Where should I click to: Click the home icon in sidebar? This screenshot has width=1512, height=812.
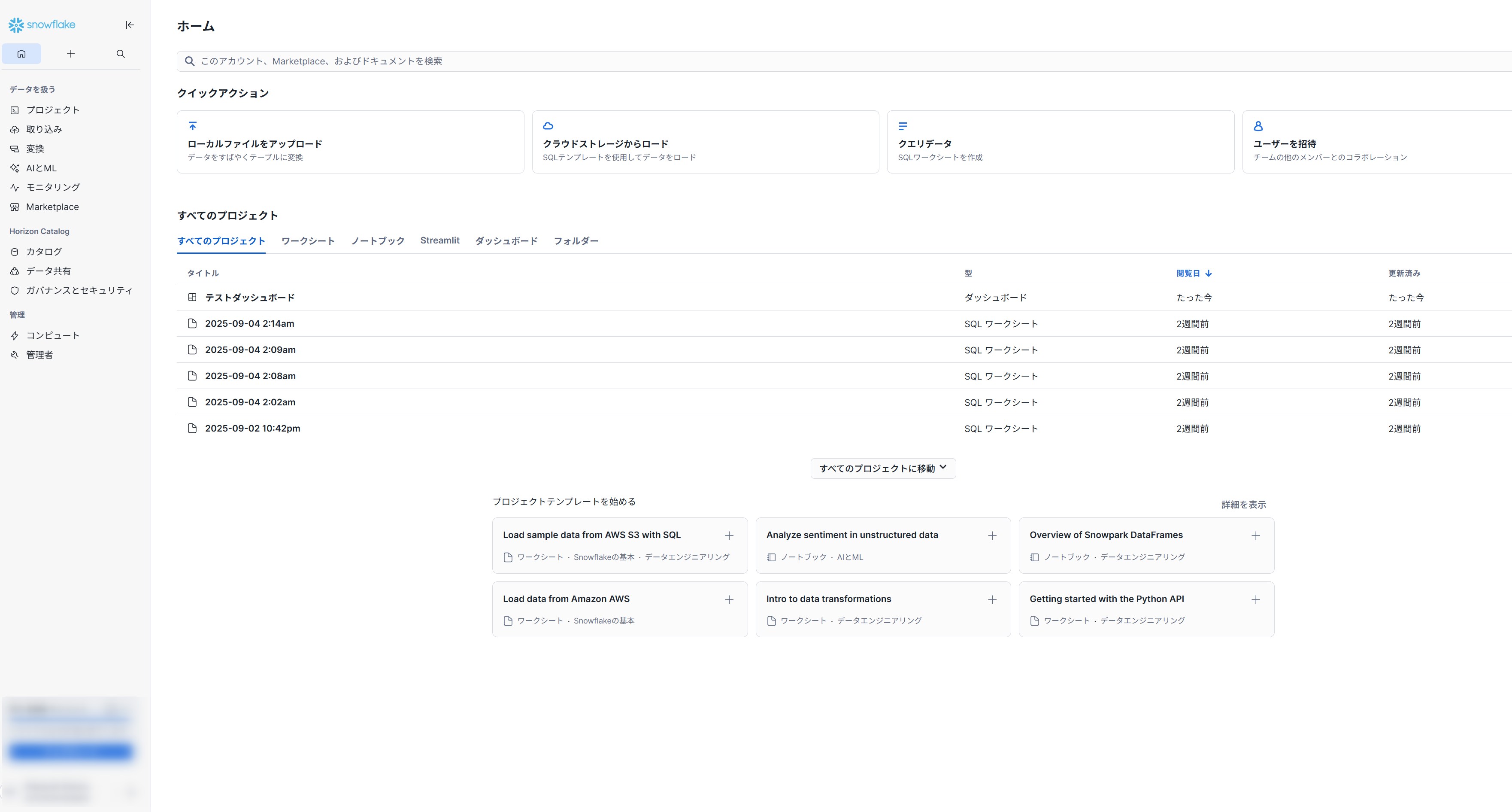tap(22, 54)
